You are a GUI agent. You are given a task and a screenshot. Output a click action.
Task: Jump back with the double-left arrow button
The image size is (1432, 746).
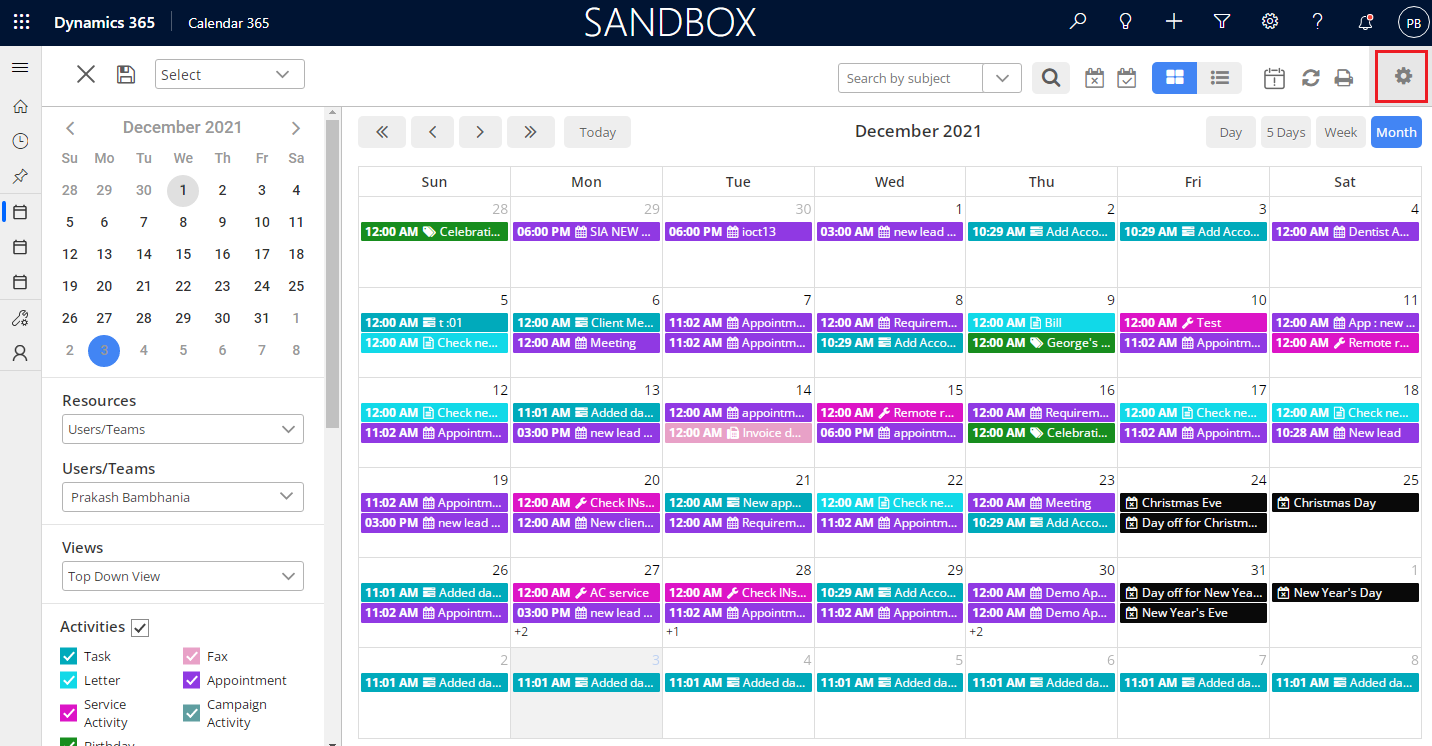point(381,132)
